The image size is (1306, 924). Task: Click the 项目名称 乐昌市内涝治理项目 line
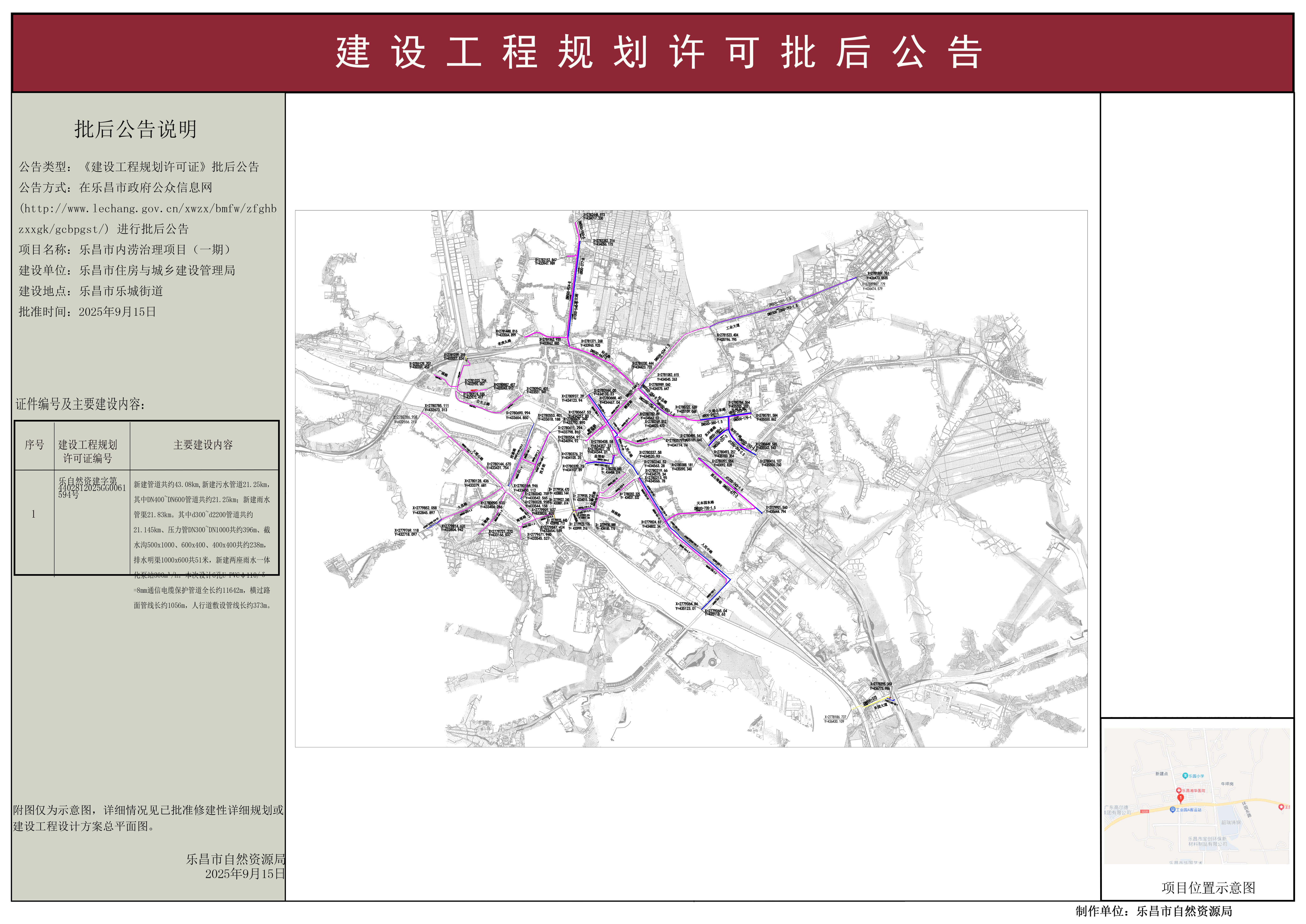125,250
